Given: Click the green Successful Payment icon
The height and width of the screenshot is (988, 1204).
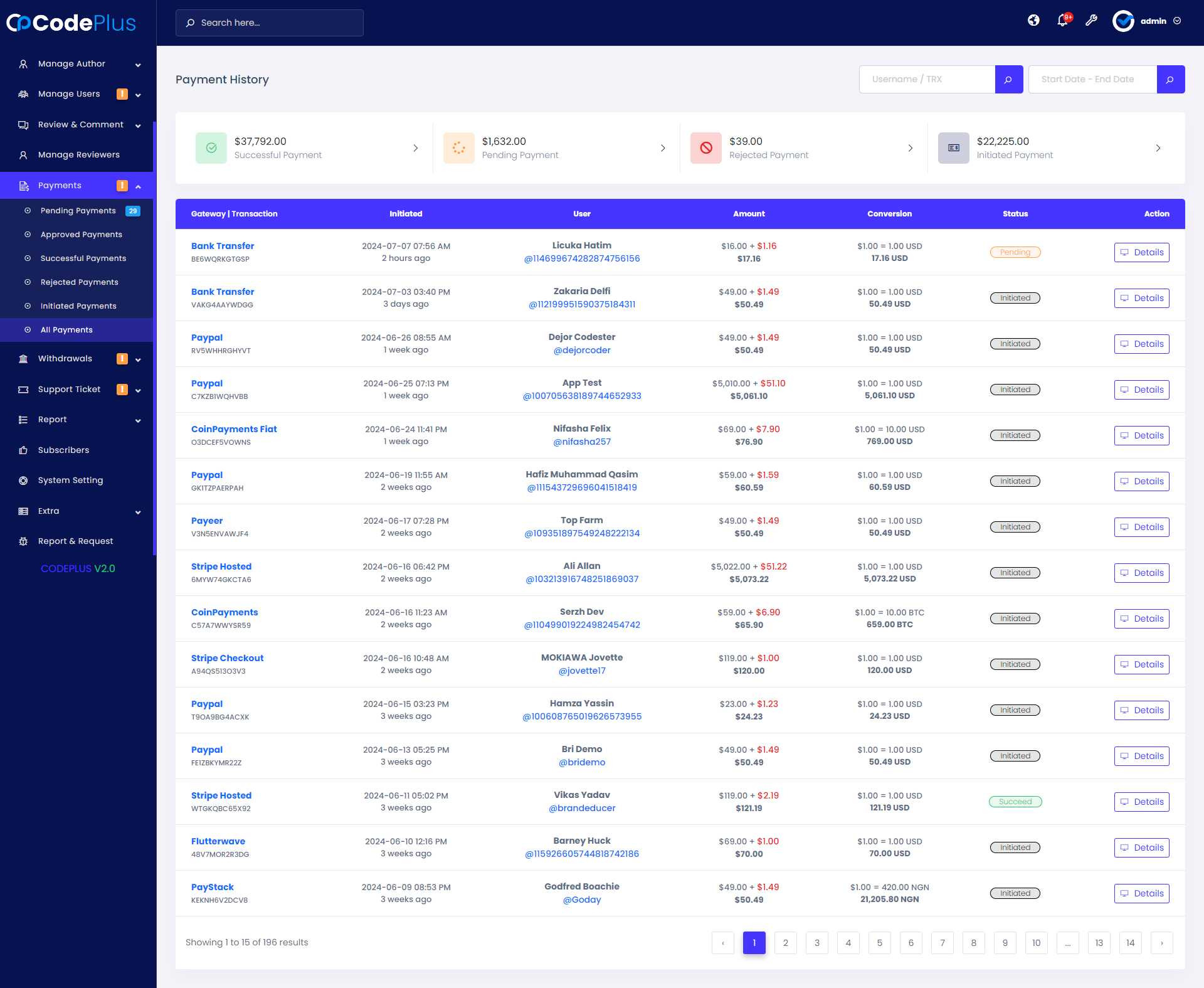Looking at the screenshot, I should pyautogui.click(x=211, y=148).
